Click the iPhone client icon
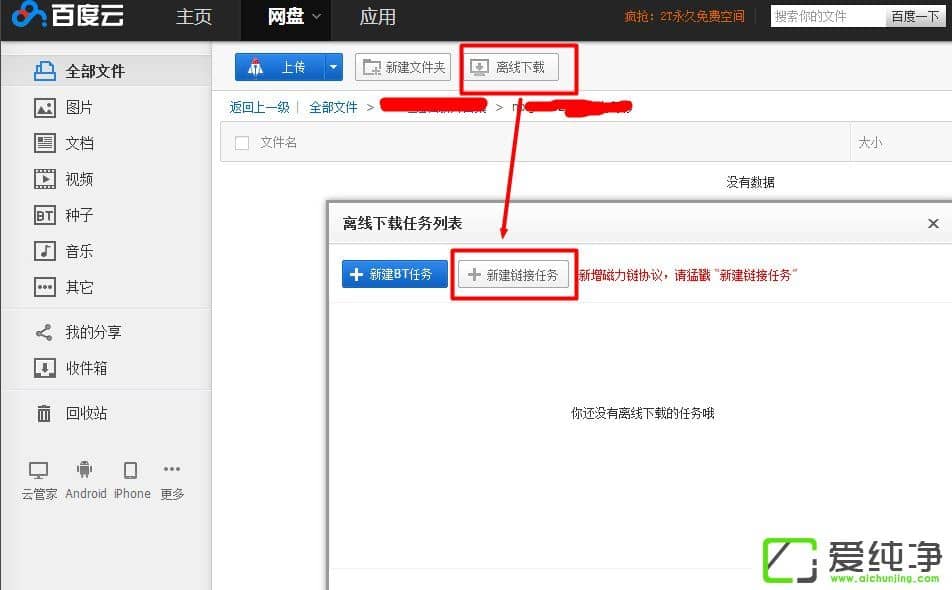The width and height of the screenshot is (952, 590). click(130, 470)
